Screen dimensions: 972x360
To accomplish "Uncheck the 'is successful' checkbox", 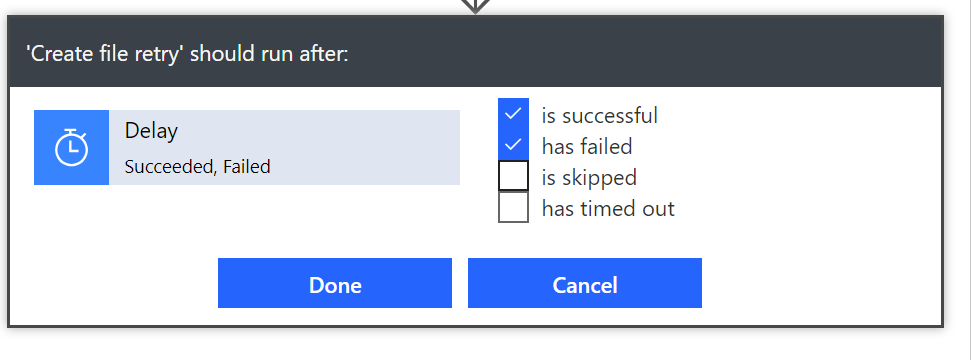I will pos(513,114).
